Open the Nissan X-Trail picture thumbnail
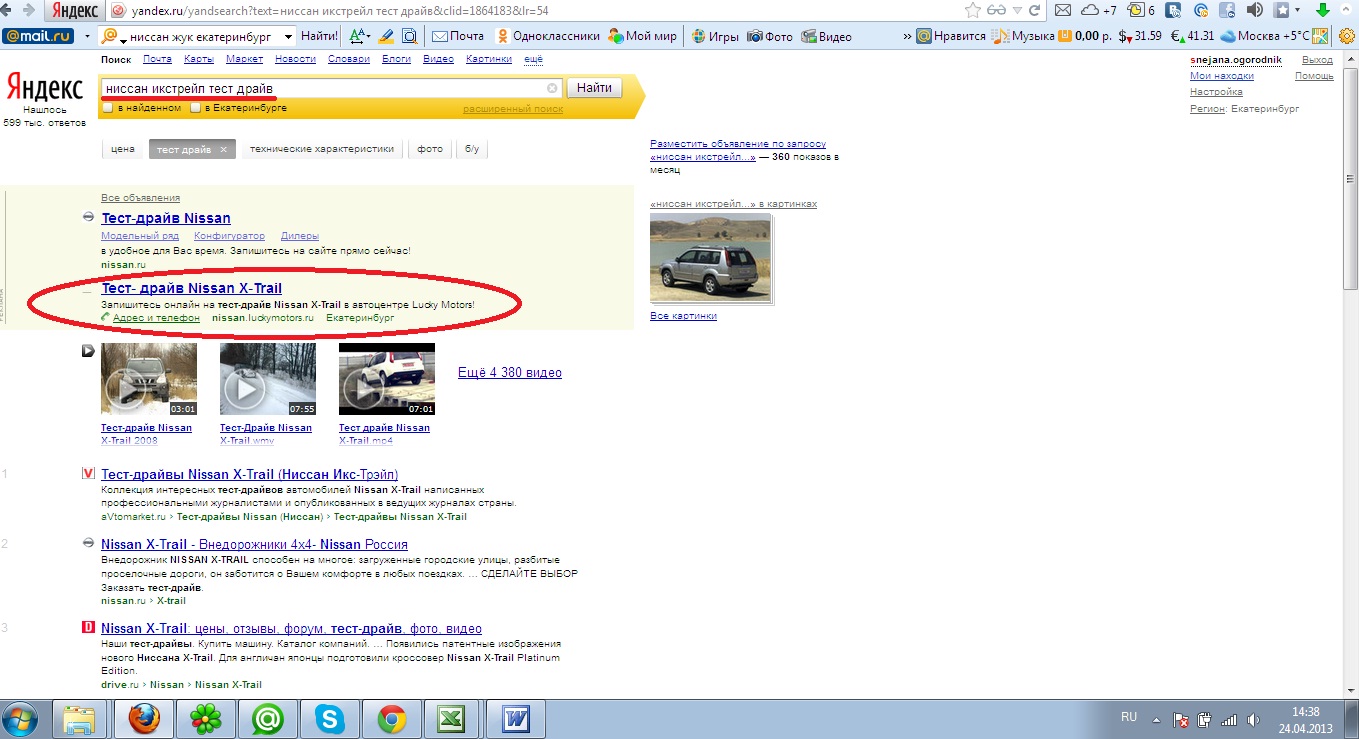This screenshot has height=739, width=1359. pyautogui.click(x=710, y=257)
